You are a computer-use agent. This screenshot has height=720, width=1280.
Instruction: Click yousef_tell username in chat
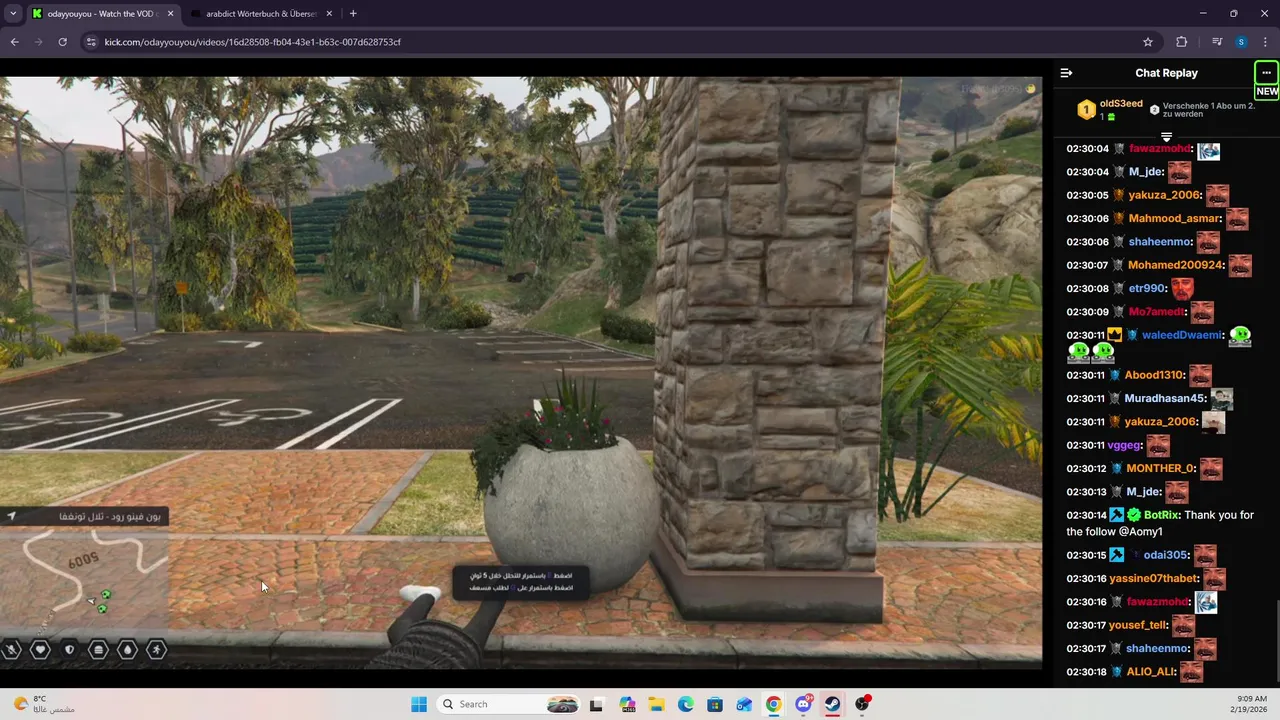point(1138,625)
